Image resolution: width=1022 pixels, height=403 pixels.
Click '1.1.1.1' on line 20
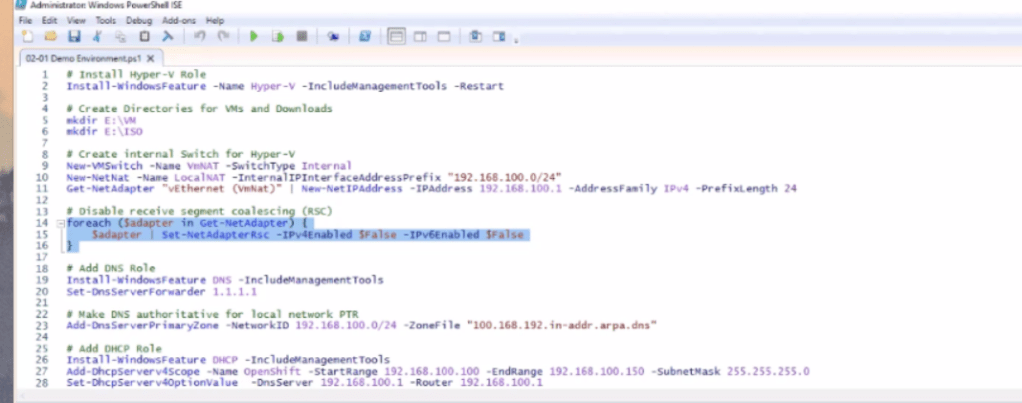point(235,291)
